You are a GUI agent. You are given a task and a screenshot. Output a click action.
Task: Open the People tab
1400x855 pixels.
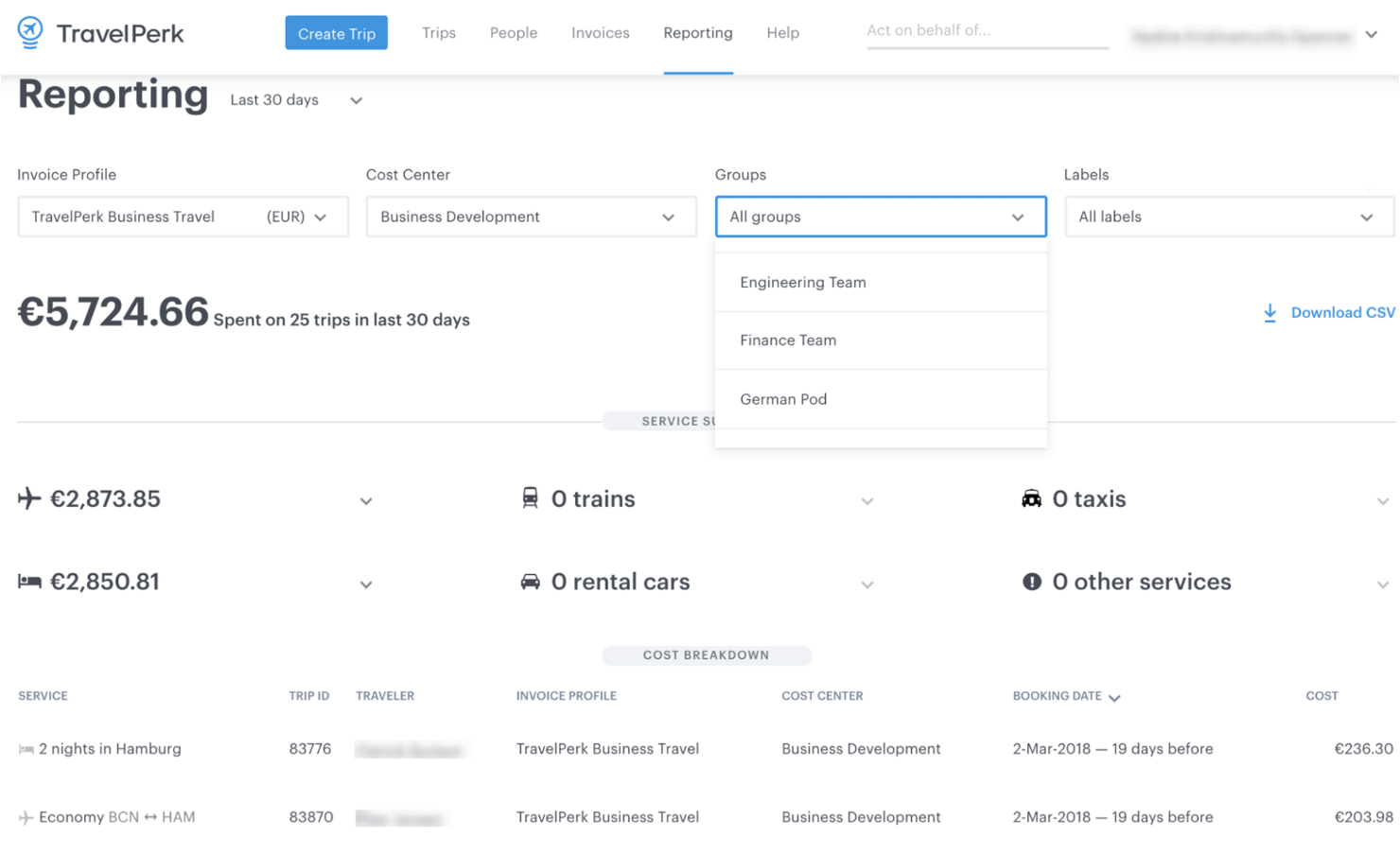pos(514,33)
